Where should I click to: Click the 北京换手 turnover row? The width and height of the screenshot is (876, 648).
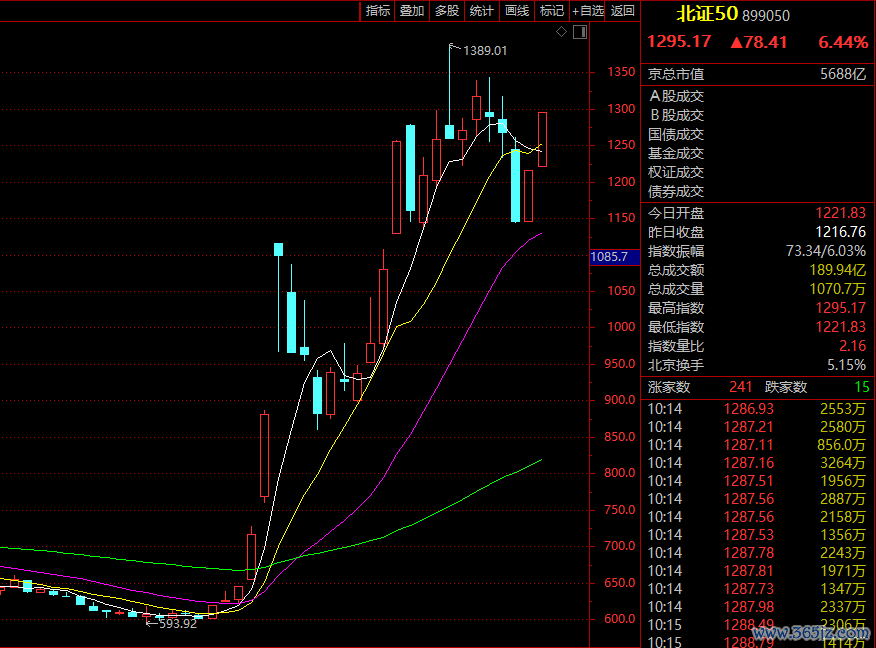coord(756,365)
